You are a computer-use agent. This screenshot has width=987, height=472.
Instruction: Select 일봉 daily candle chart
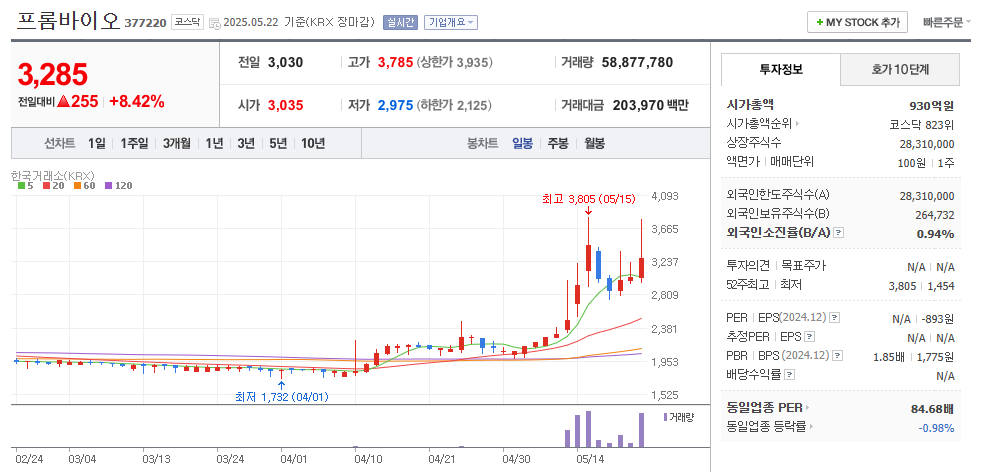click(522, 143)
